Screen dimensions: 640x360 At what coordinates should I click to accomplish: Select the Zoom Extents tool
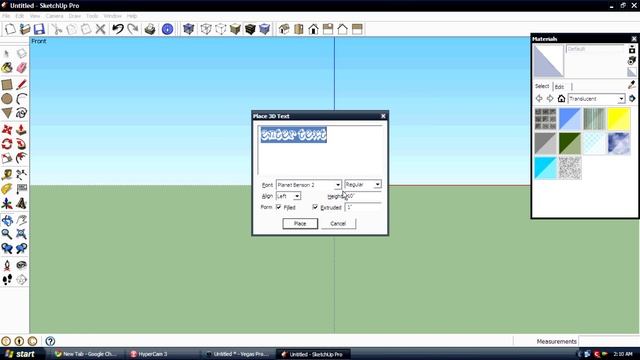click(22, 234)
